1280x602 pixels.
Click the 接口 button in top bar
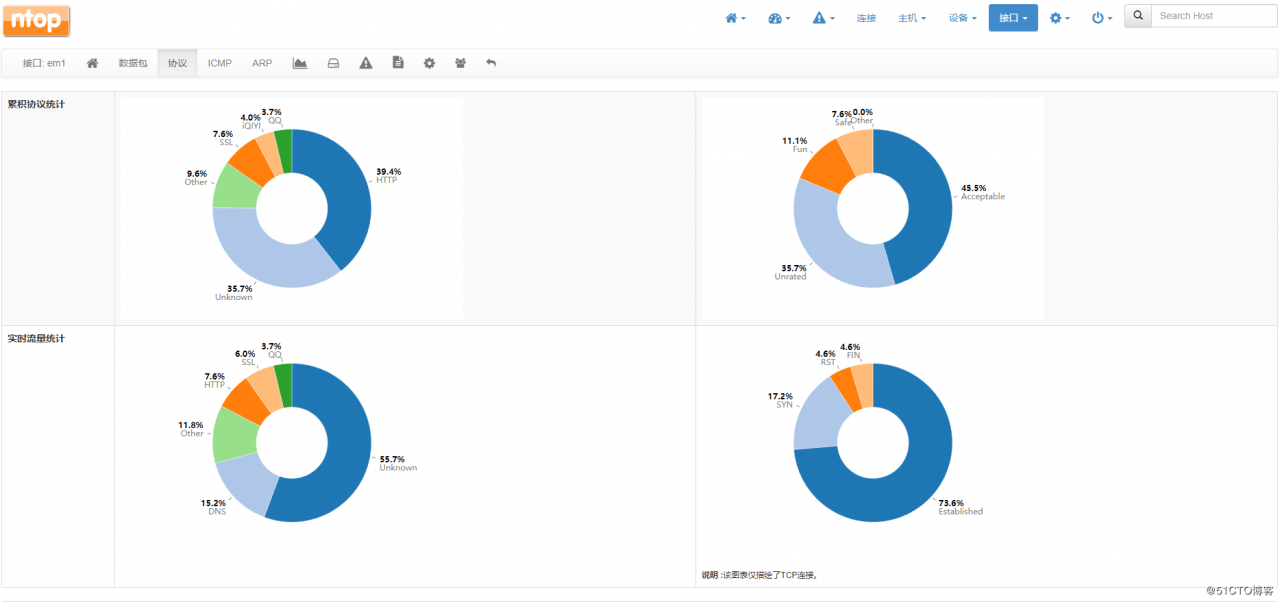pyautogui.click(x=1013, y=18)
